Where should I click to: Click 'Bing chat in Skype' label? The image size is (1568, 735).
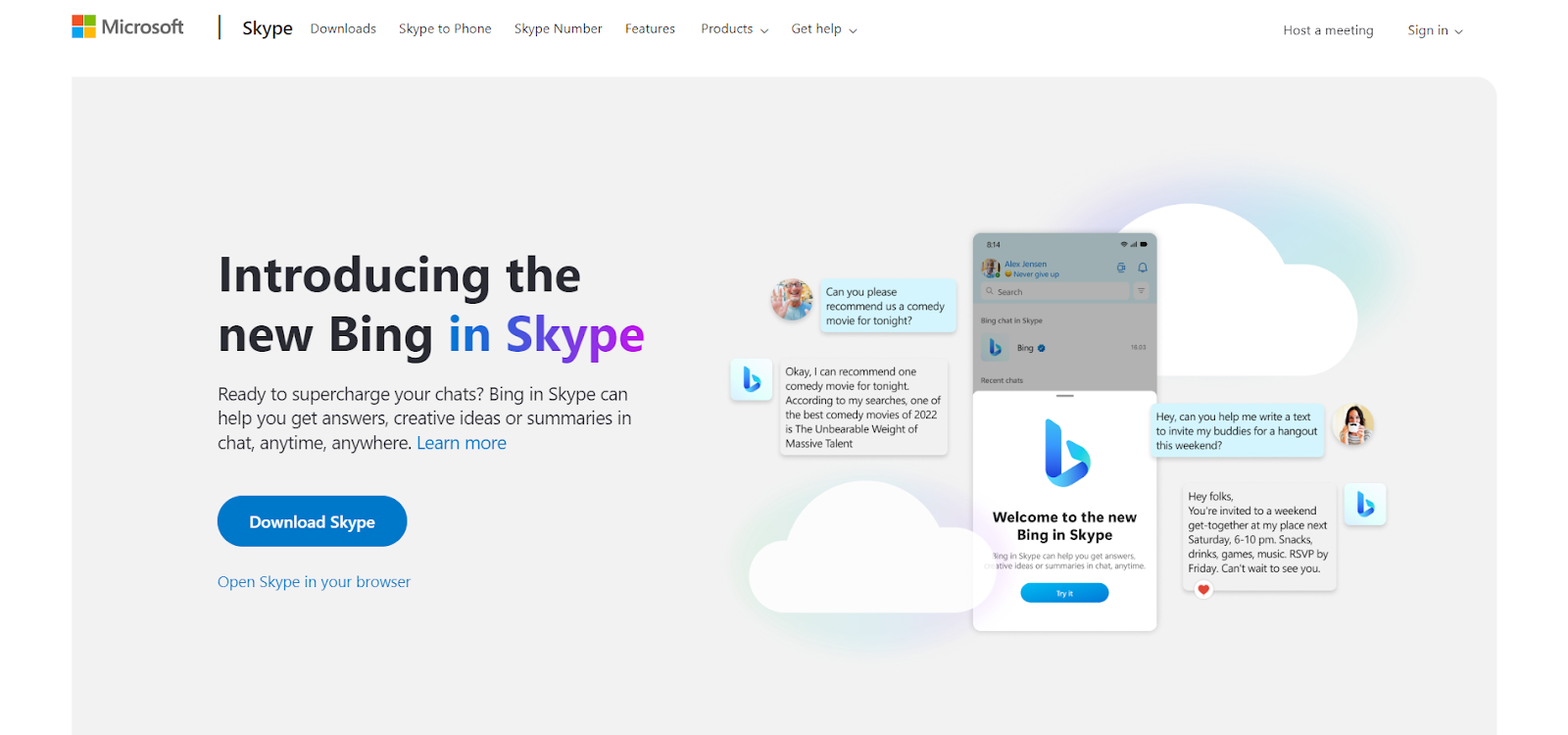pos(1011,320)
